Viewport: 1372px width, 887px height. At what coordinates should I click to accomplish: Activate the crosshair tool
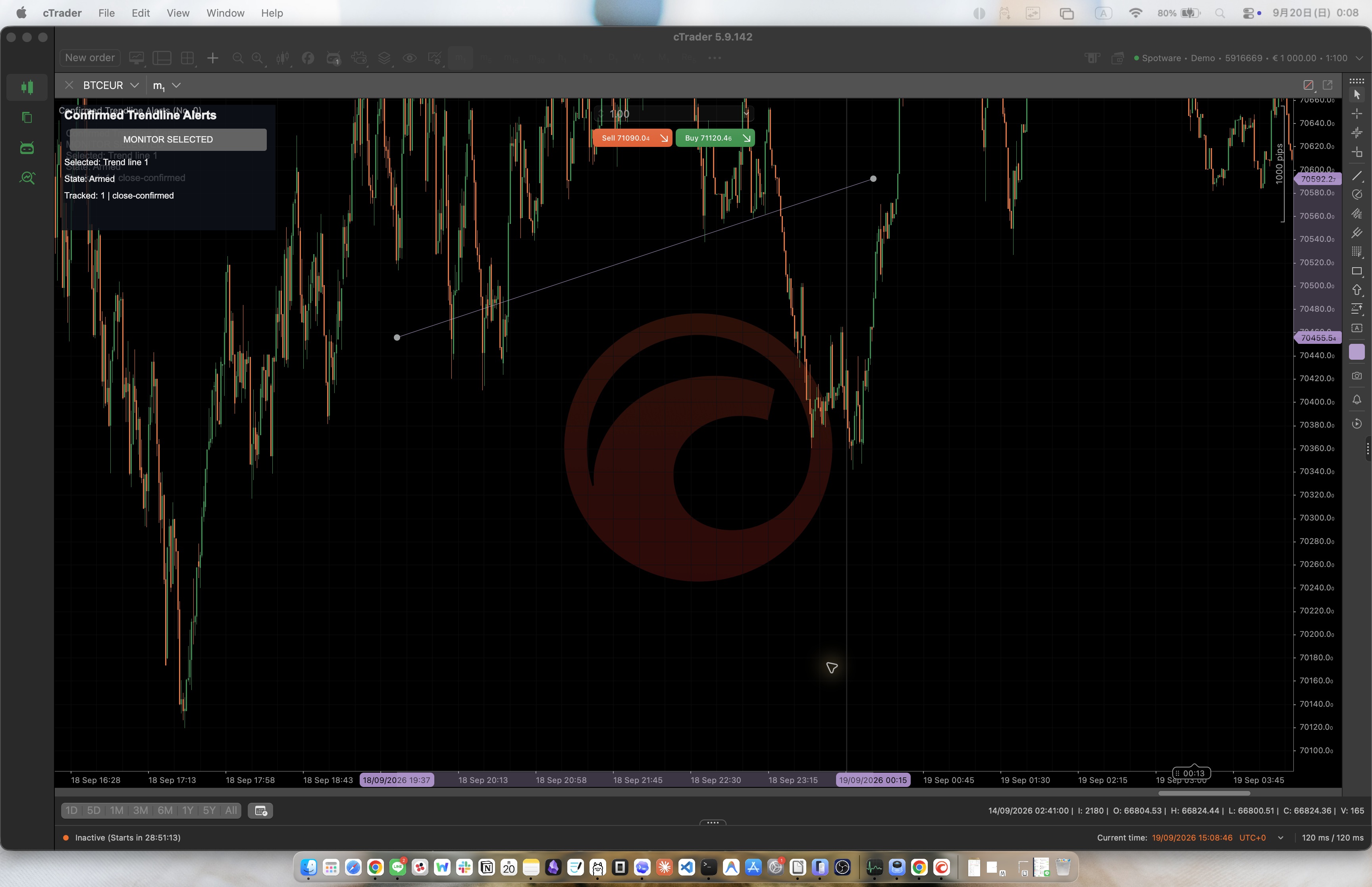(x=1357, y=114)
